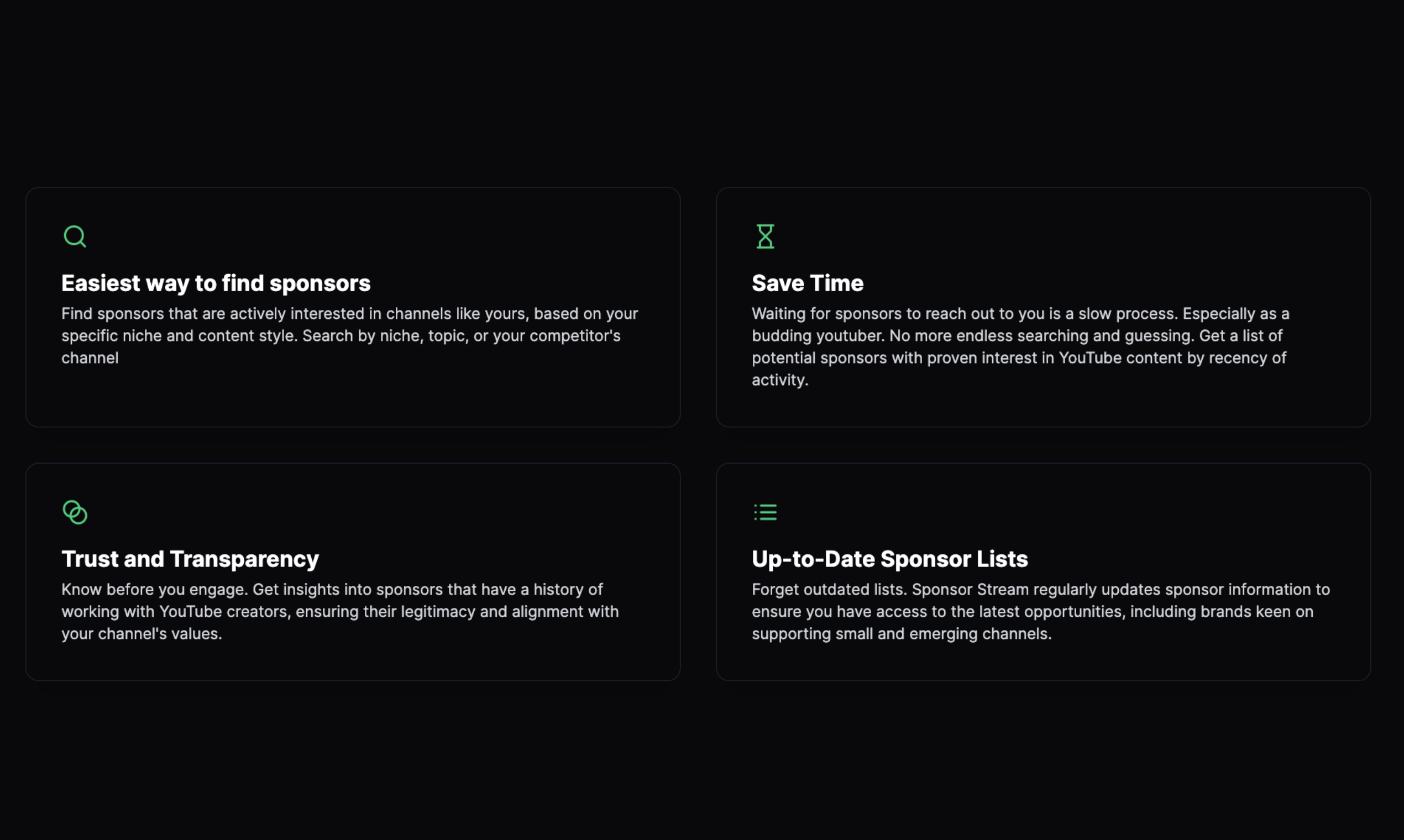Click the paragraph starting 'Know before you engage'
Screen dimensions: 1404x840
(x=340, y=611)
